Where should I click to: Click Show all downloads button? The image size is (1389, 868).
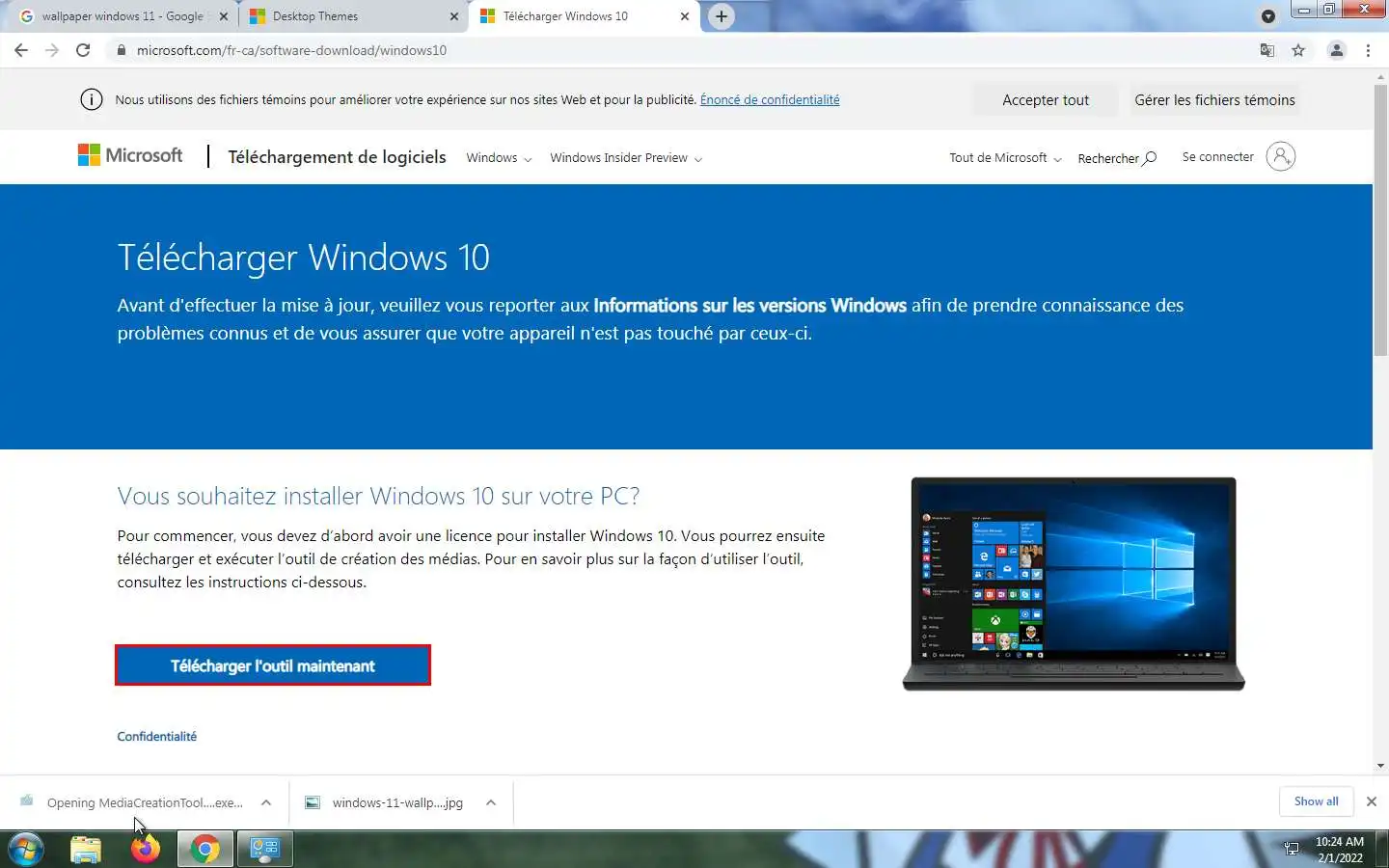tap(1316, 801)
